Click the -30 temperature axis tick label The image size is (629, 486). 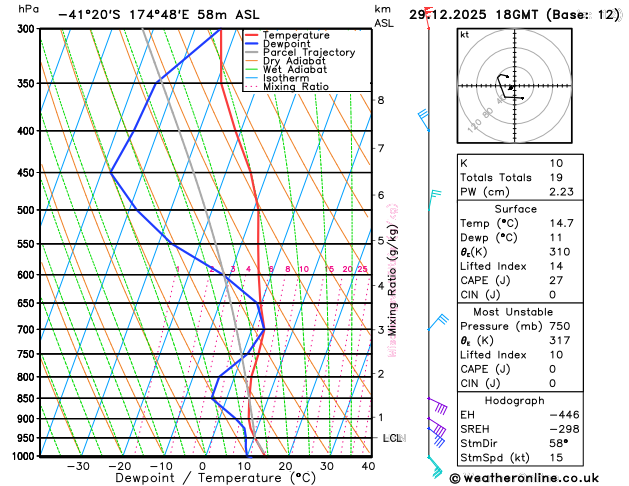pyautogui.click(x=78, y=466)
